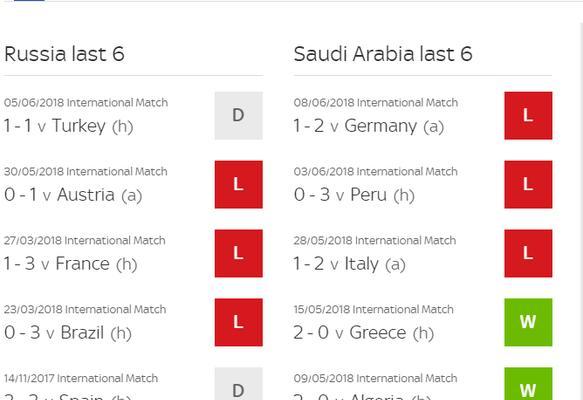The width and height of the screenshot is (583, 400).
Task: Click the W badge for Algeria match
Action: click(x=528, y=384)
